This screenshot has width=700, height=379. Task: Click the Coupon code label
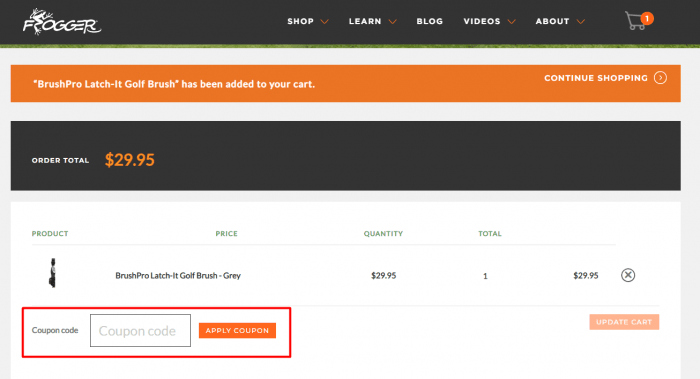tap(55, 330)
